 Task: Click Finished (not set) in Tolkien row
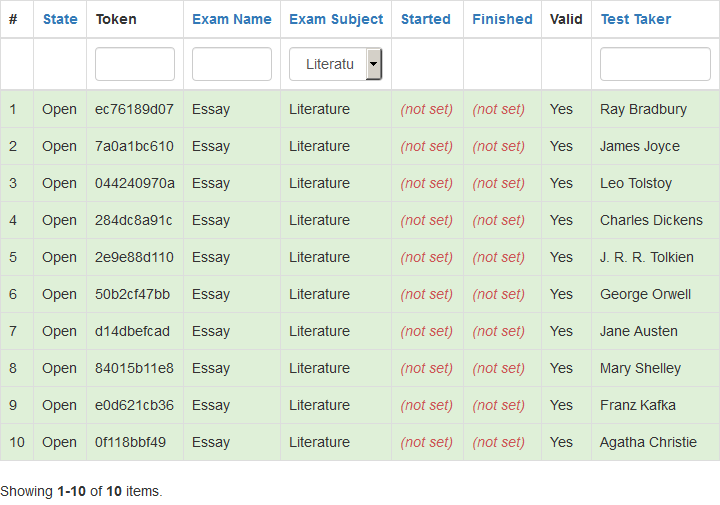click(499, 257)
